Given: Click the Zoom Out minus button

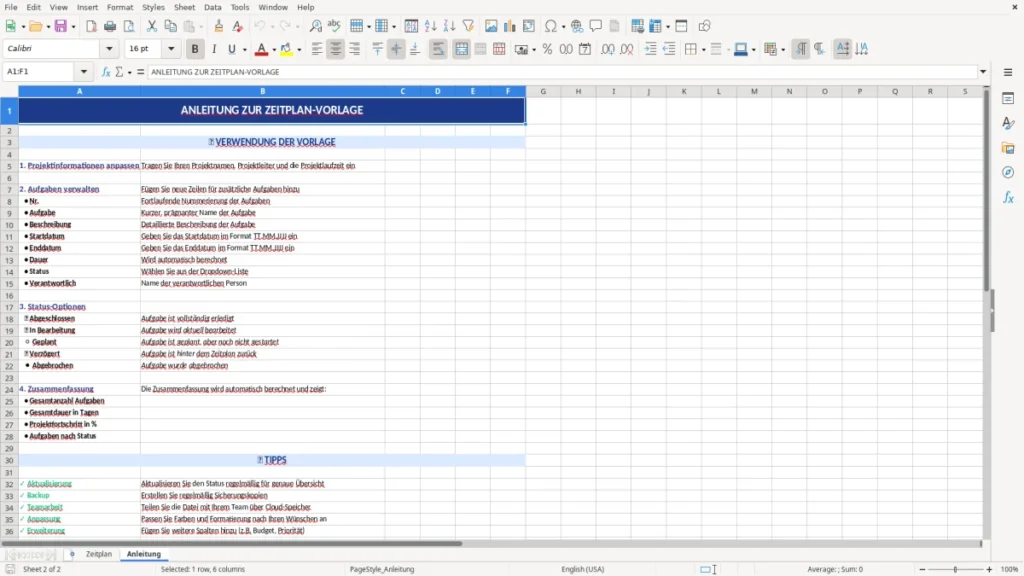Looking at the screenshot, I should coord(922,569).
